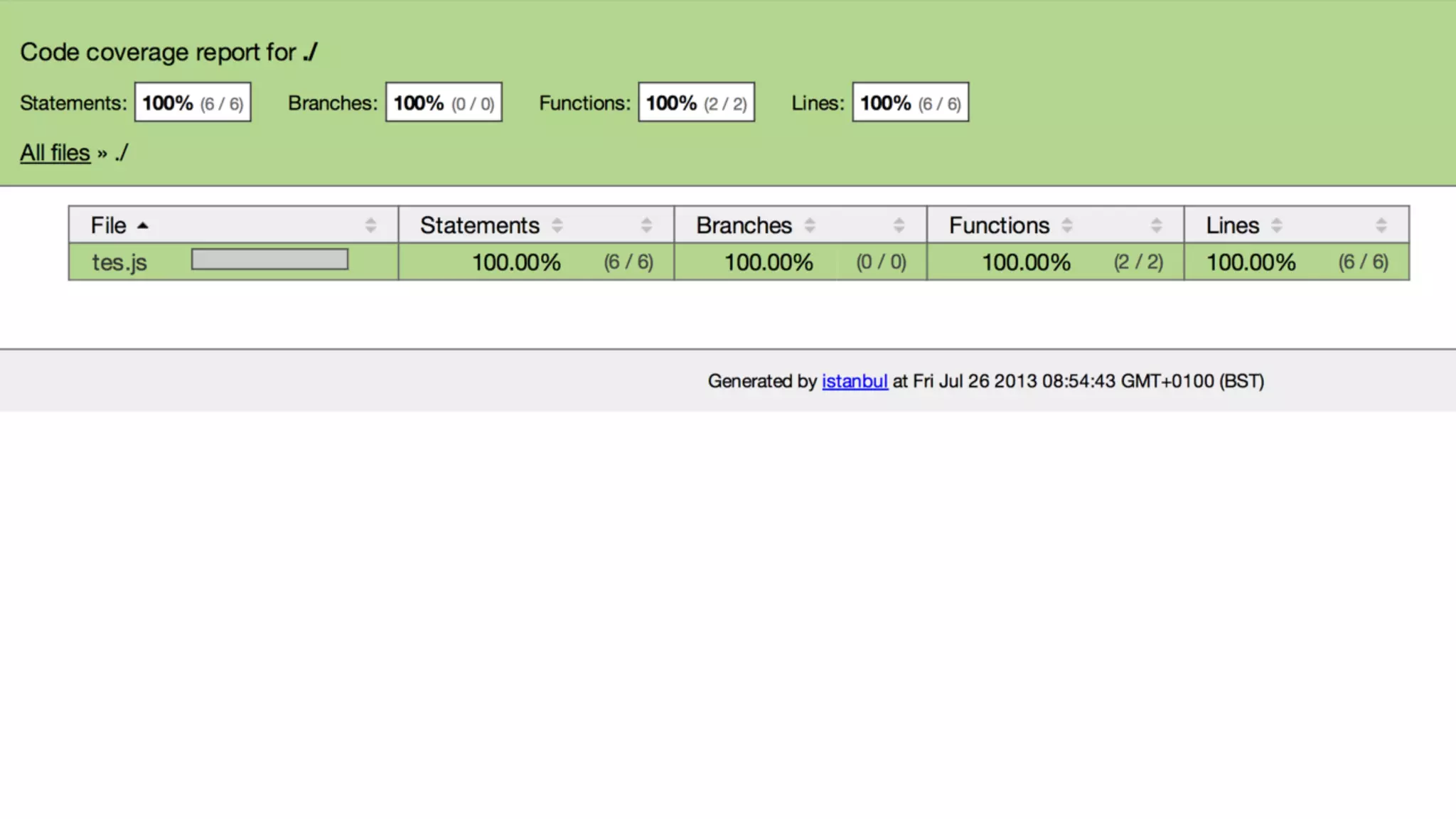The height and width of the screenshot is (819, 1456).
Task: Click sort icon at right end of Statements header
Action: 646,226
